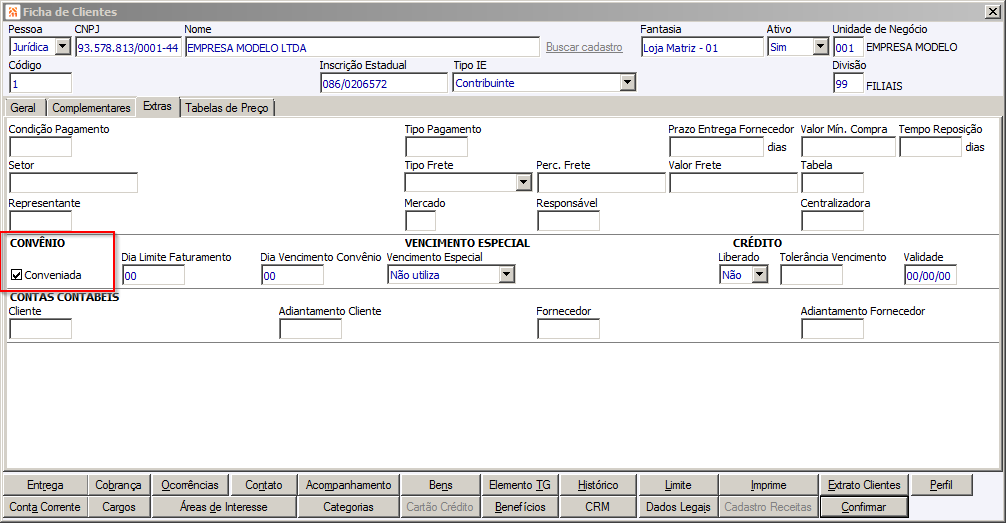Click the CNPJ input field

(x=128, y=47)
